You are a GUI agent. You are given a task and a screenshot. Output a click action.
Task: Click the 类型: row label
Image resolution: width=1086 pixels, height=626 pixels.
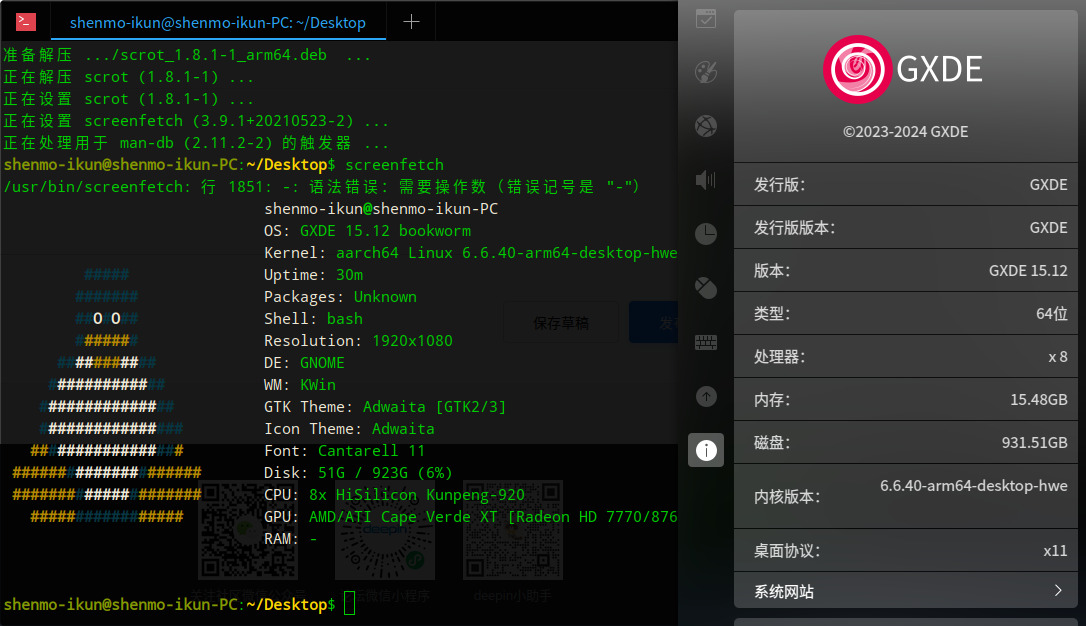772,314
